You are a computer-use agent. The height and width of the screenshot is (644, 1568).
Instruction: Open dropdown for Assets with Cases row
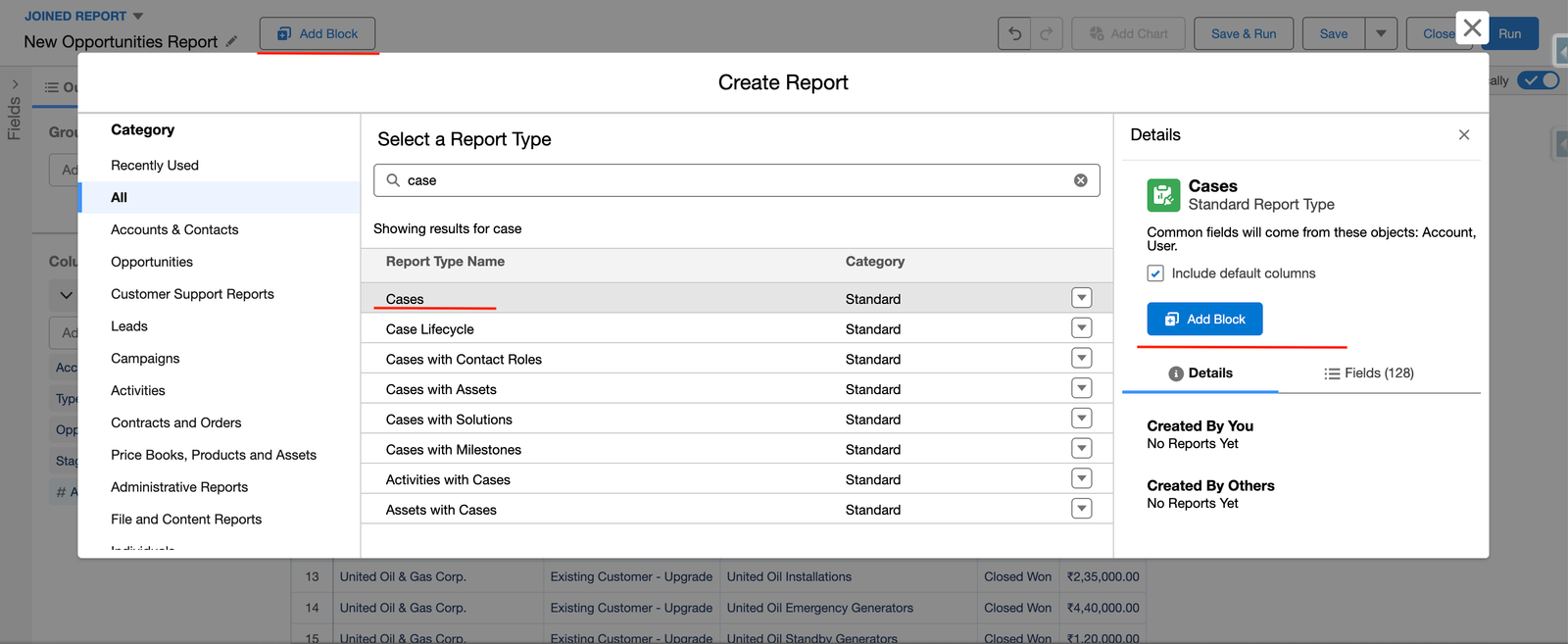click(x=1081, y=509)
